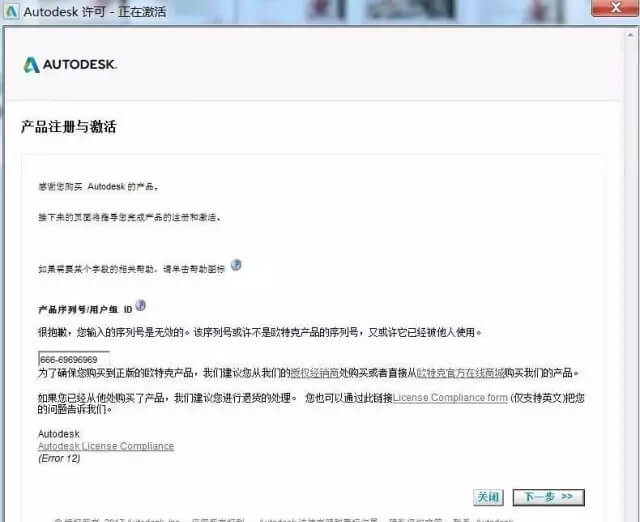The height and width of the screenshot is (522, 640).
Task: Click the serial number input field
Action: point(74,359)
